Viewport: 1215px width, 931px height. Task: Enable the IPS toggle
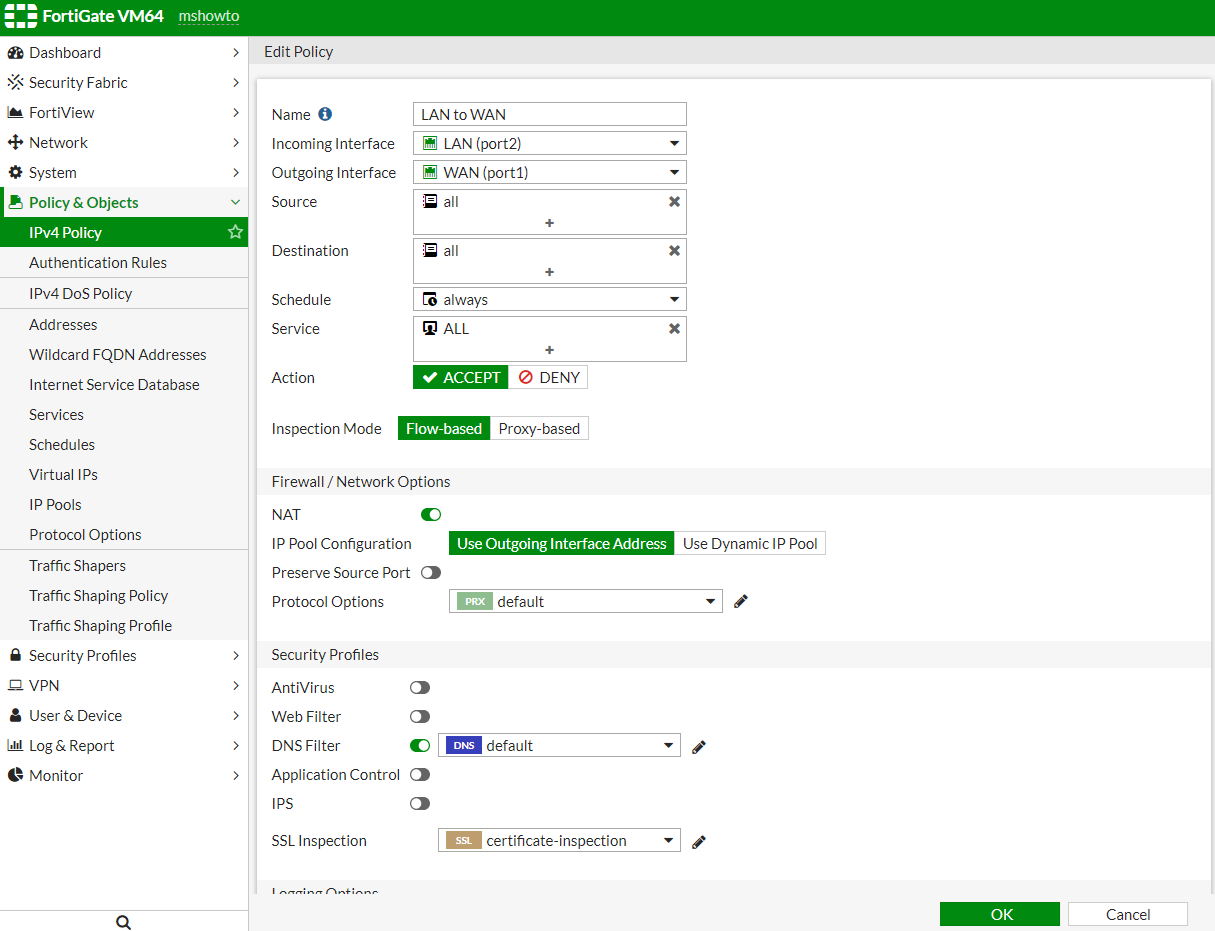pos(420,804)
